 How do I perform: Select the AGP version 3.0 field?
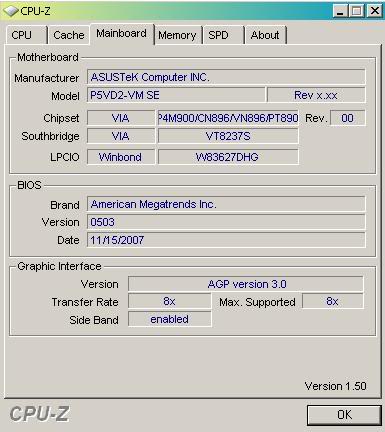[x=246, y=284]
